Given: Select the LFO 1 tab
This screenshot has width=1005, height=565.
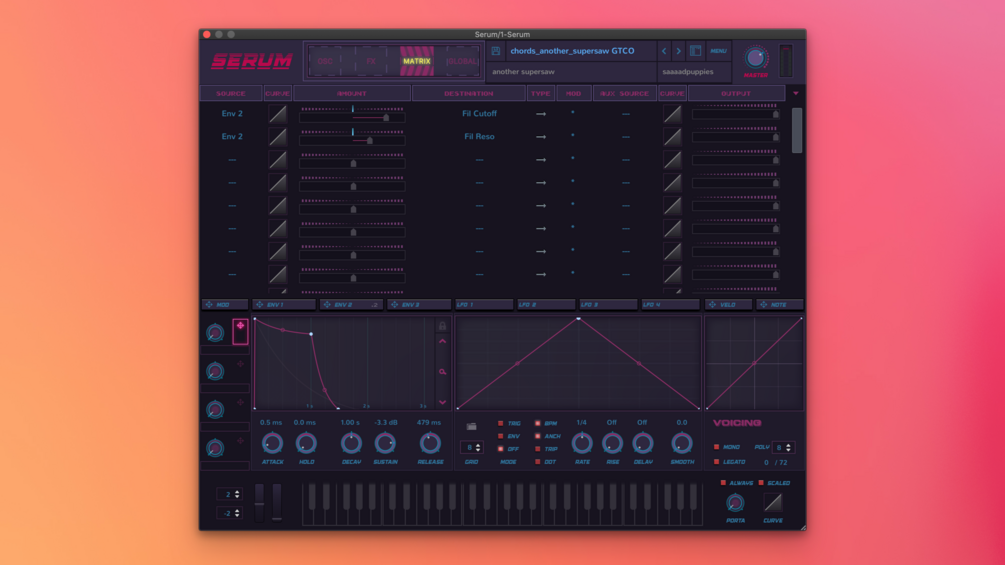Looking at the screenshot, I should [x=483, y=305].
